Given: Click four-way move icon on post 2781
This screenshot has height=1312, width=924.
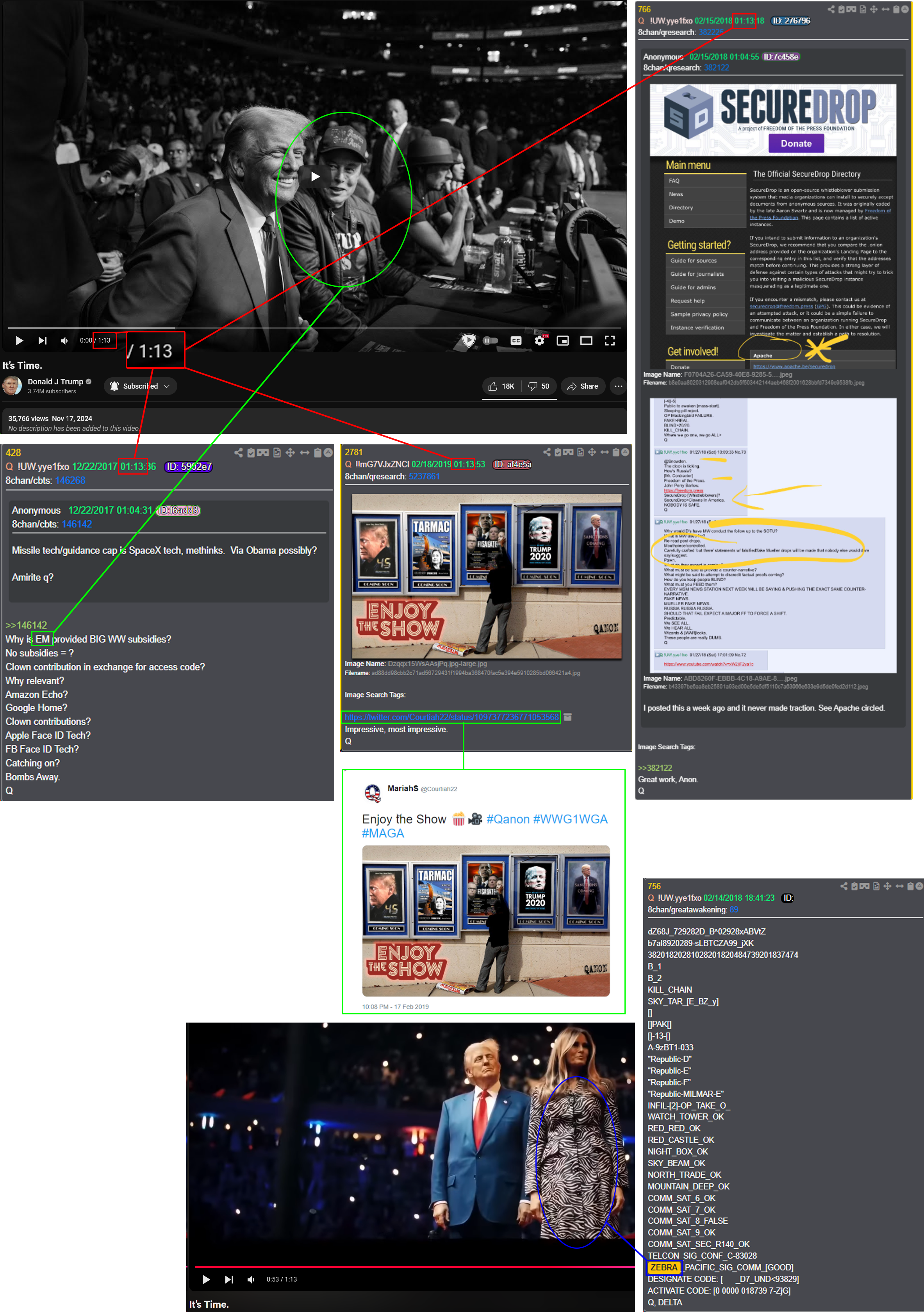Looking at the screenshot, I should (x=592, y=452).
